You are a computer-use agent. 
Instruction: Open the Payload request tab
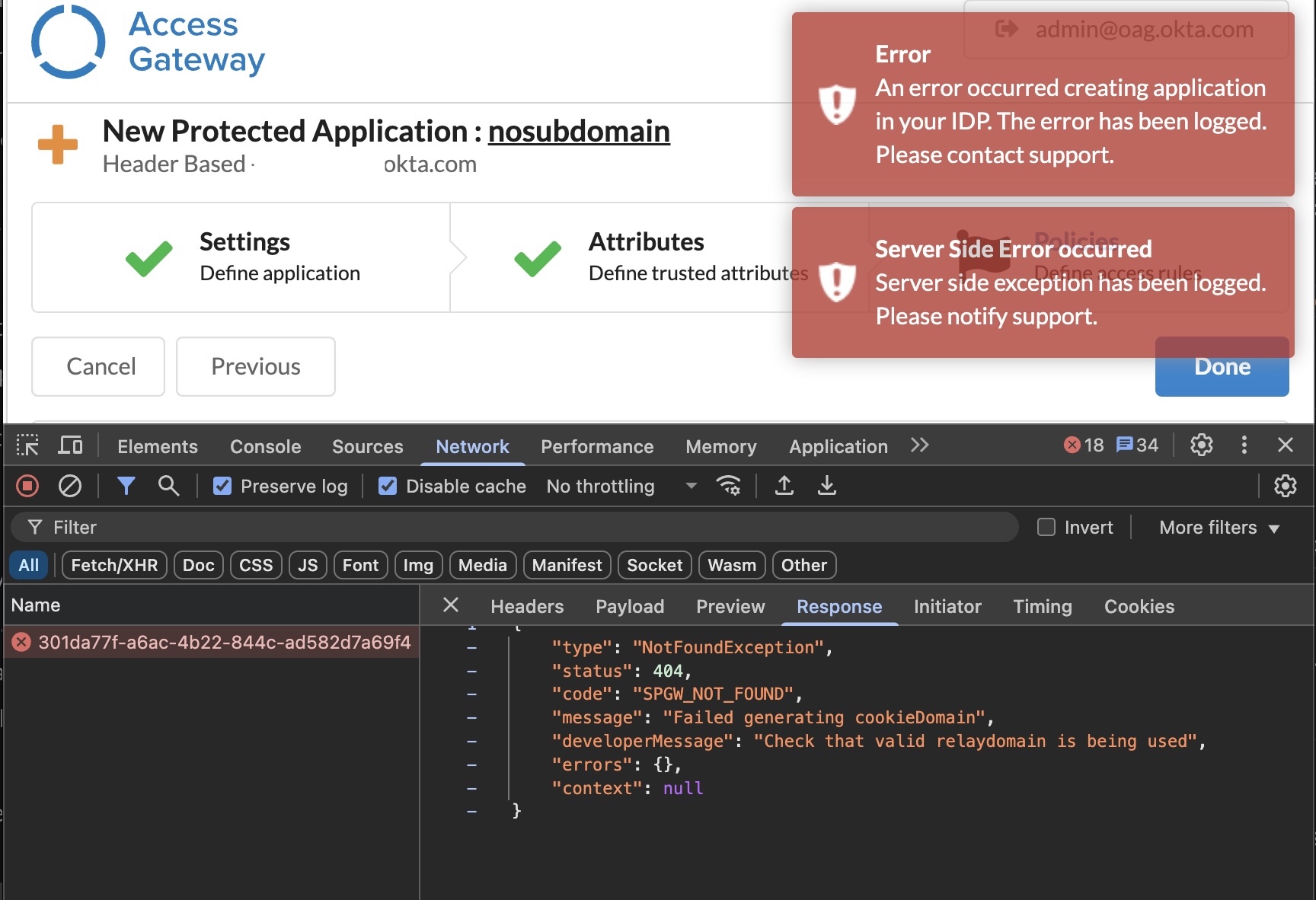630,606
